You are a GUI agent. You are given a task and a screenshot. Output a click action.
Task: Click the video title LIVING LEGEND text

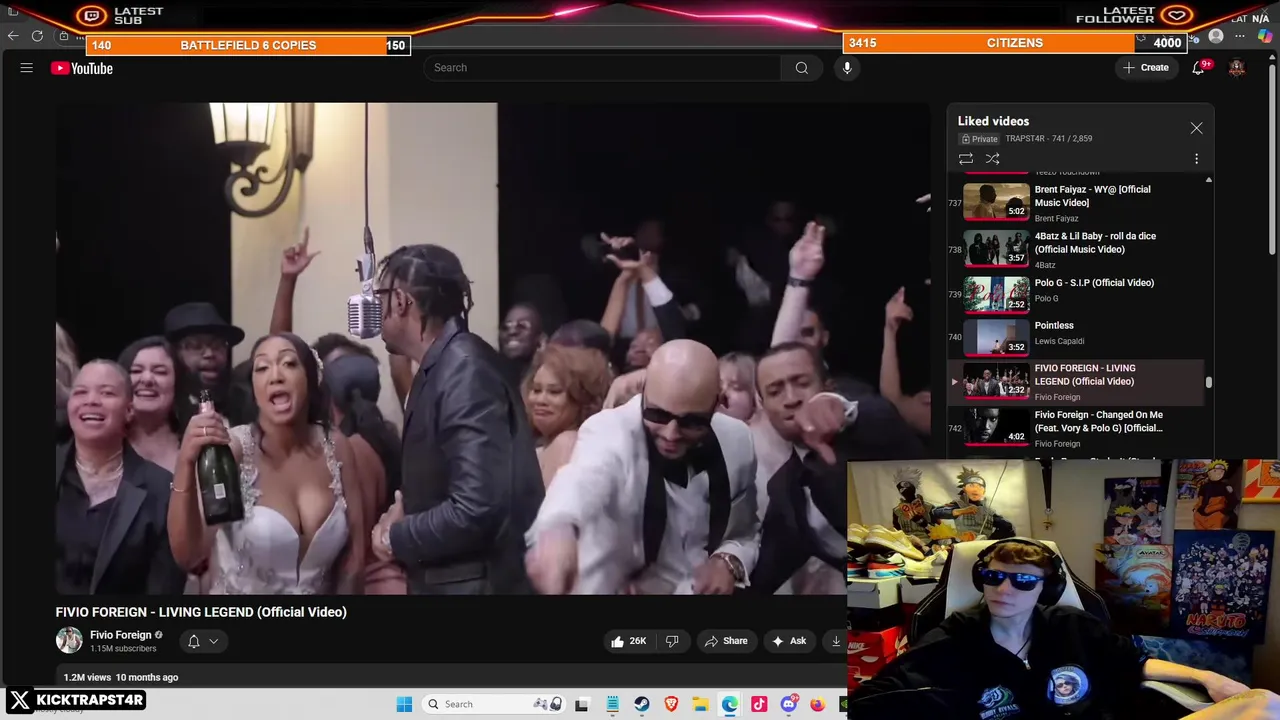[201, 612]
